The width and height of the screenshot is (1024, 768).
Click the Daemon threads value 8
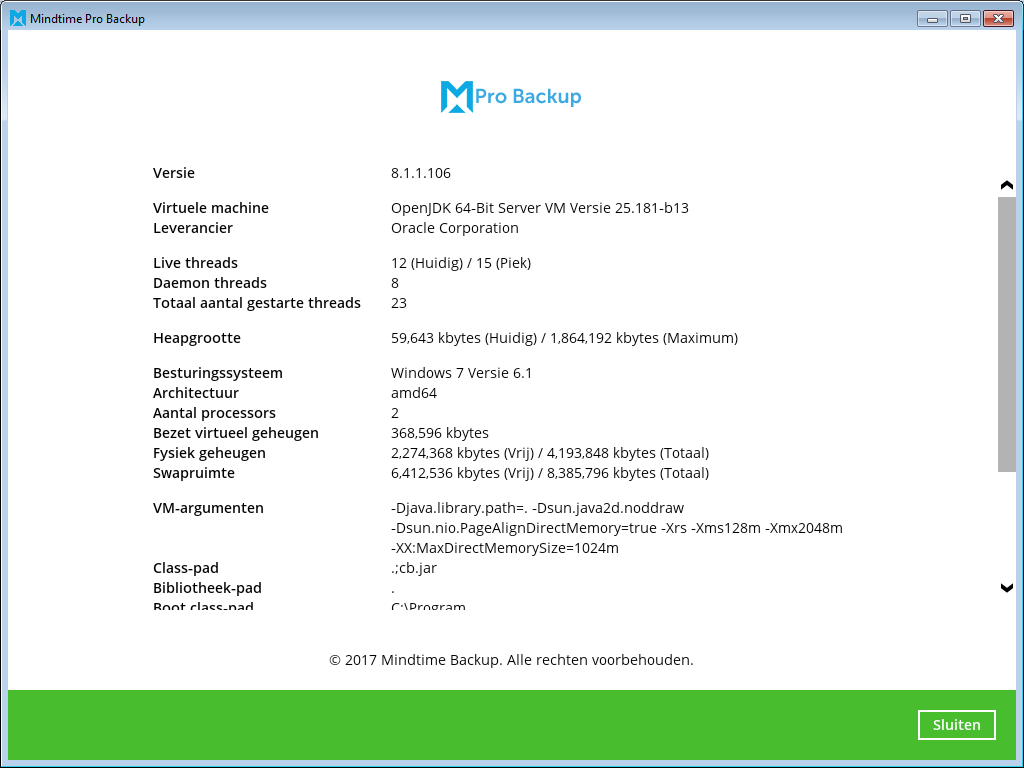click(394, 283)
